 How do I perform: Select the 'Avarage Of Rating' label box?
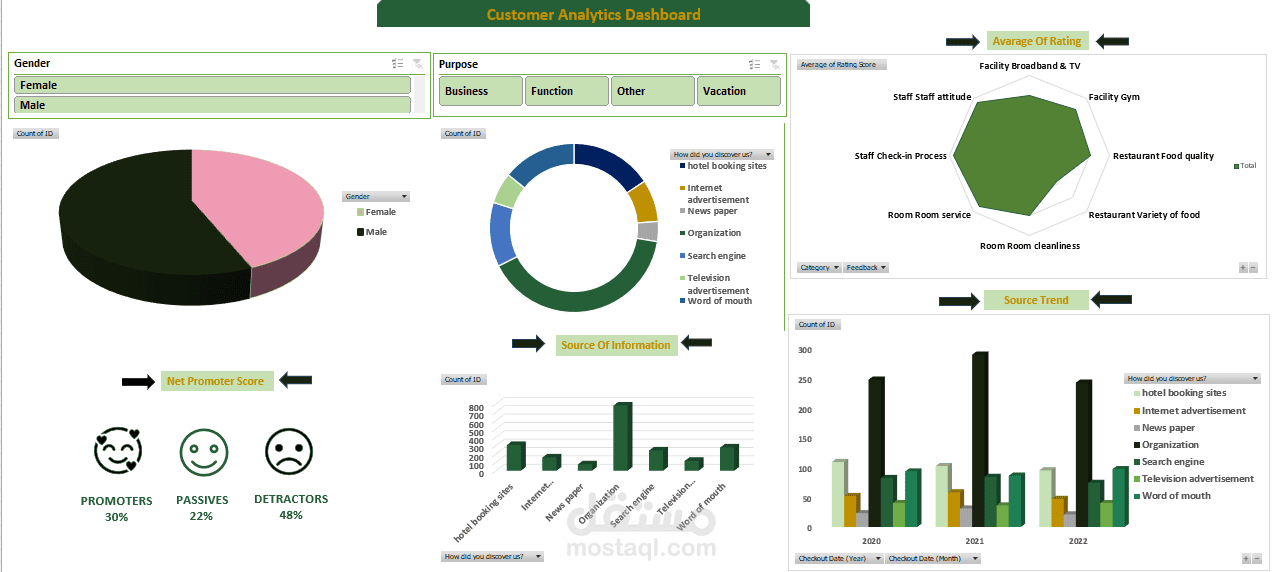[1037, 41]
